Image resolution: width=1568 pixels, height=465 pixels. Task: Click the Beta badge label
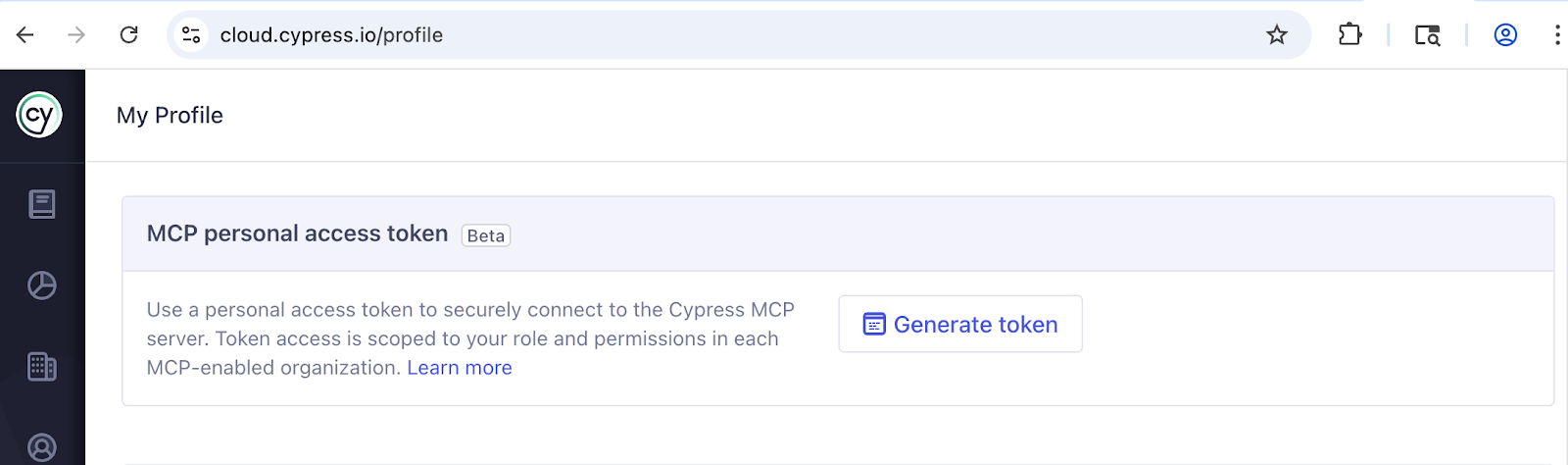(x=486, y=235)
